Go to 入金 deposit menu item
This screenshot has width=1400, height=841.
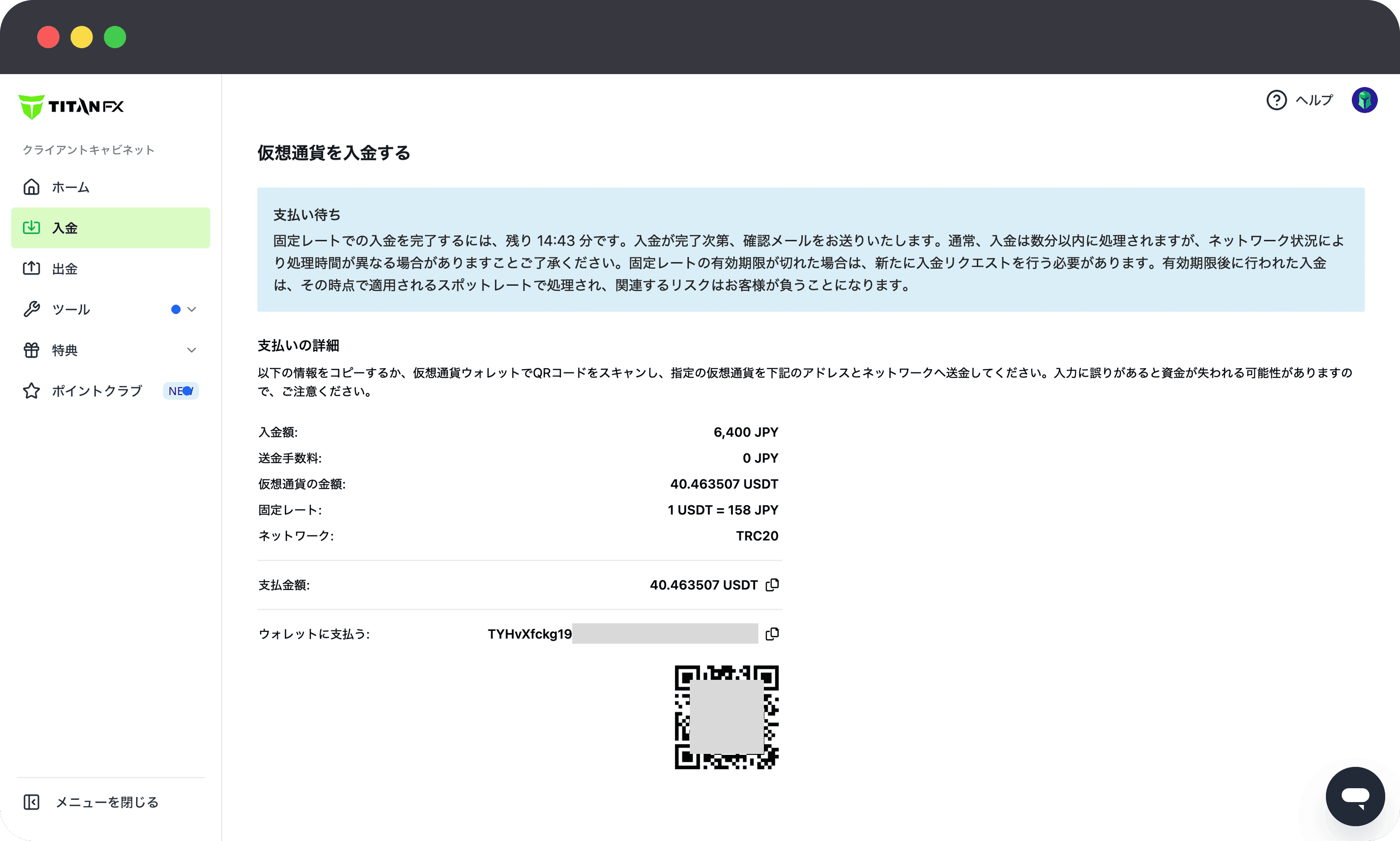110,228
